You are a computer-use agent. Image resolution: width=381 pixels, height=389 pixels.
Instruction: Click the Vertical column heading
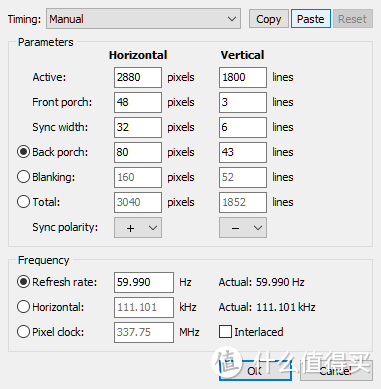242,55
